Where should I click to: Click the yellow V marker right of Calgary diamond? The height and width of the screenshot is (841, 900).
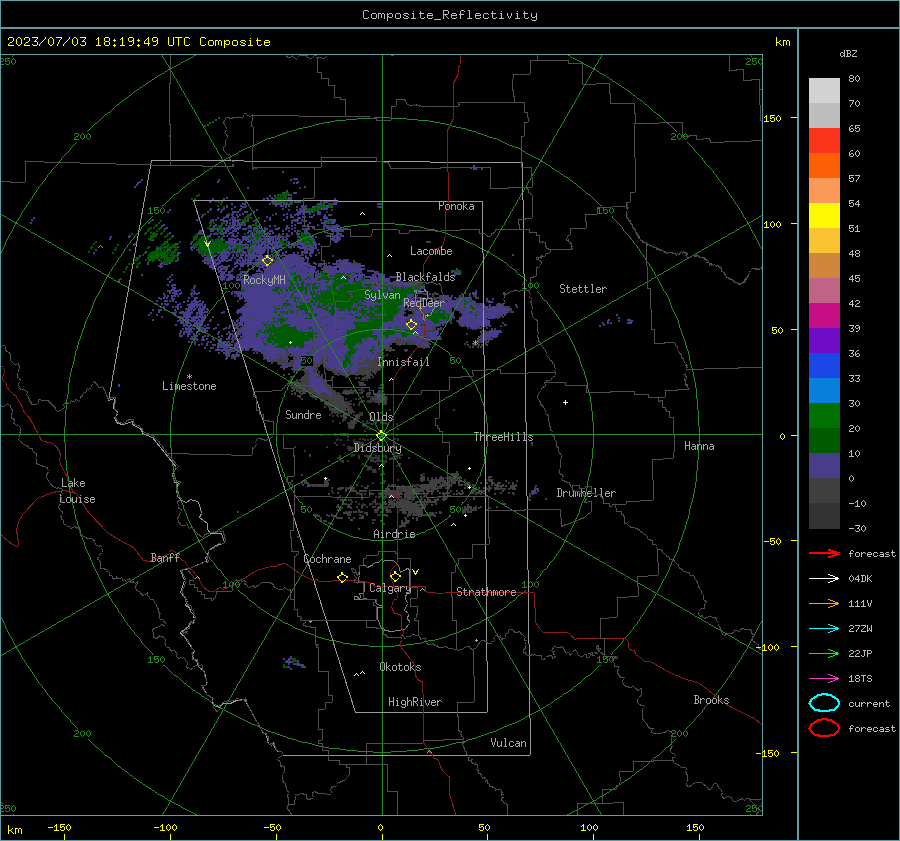(x=416, y=572)
